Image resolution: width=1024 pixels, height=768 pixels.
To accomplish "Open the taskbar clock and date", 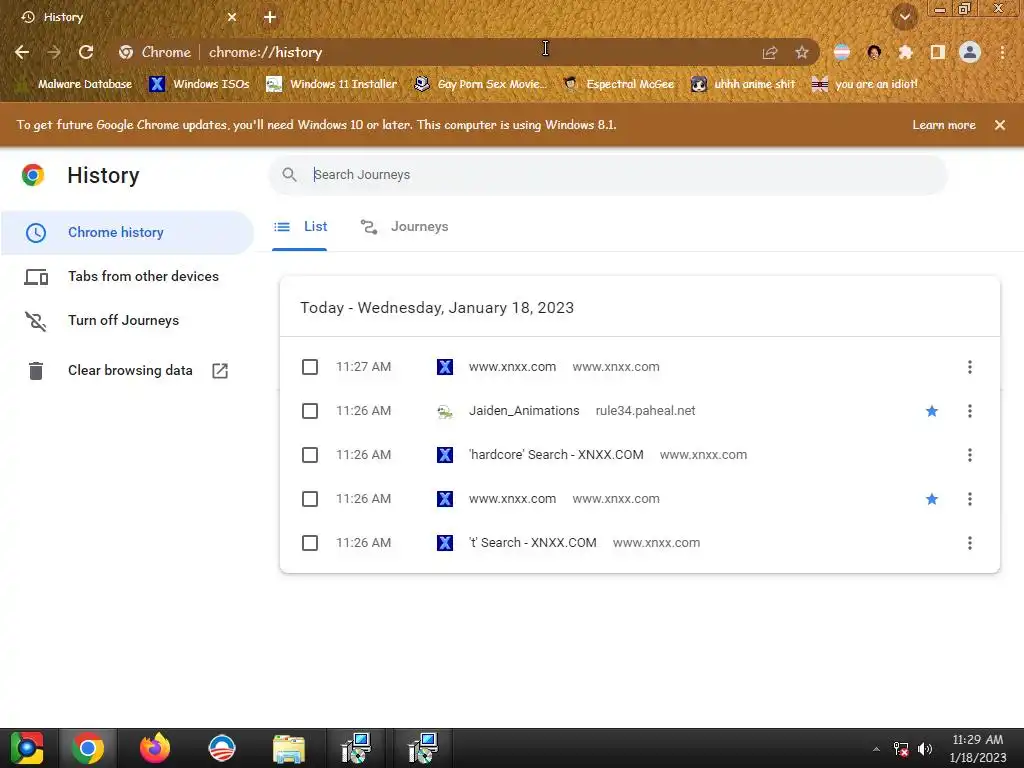I will click(978, 748).
